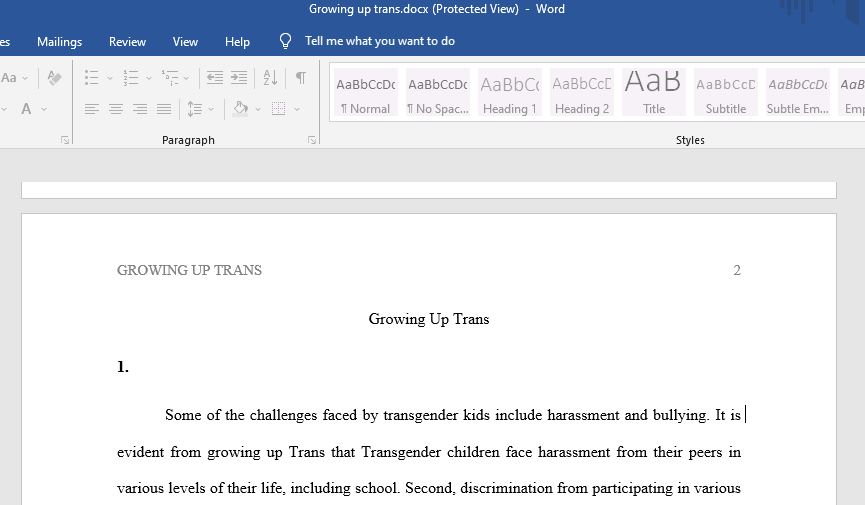Screen dimensions: 865x505
Task: Click the Borders icon
Action: click(279, 109)
